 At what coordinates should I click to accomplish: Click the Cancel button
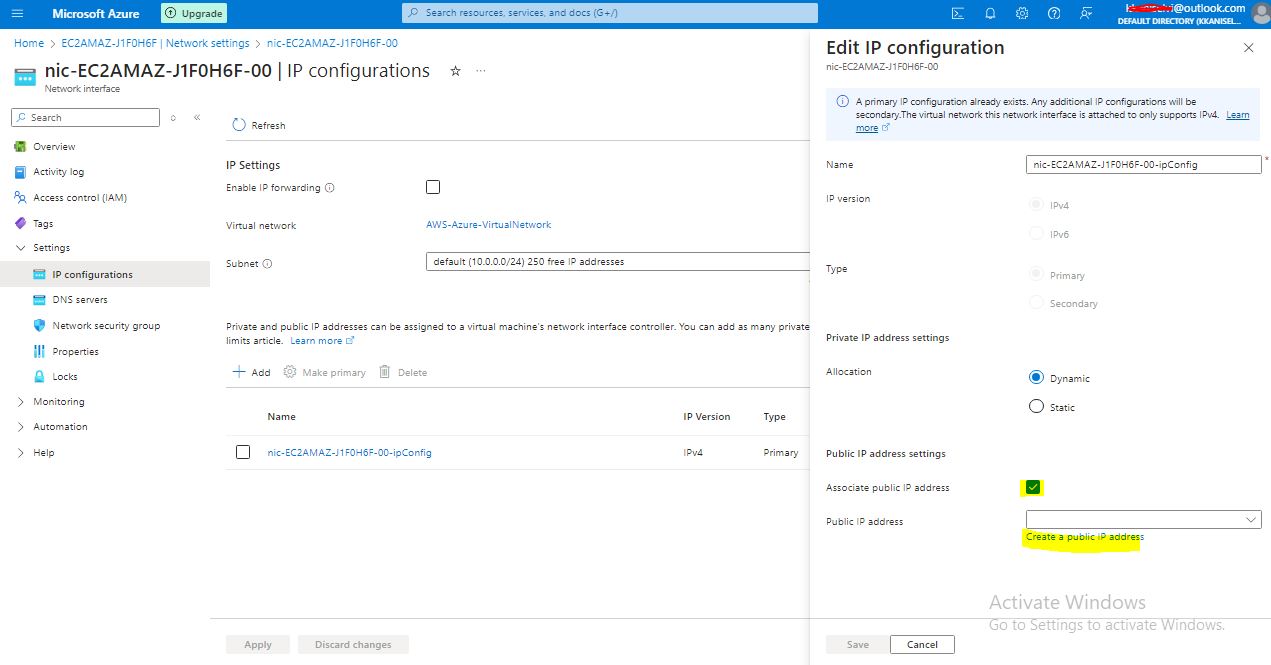click(922, 645)
